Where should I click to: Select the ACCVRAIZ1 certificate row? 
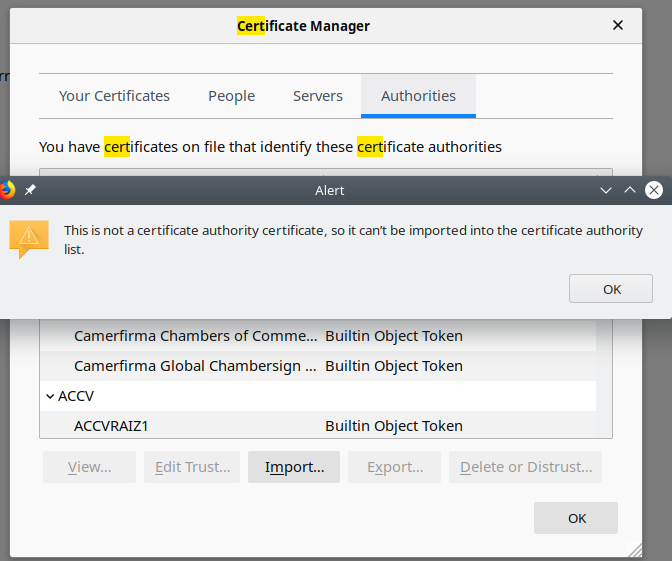(x=318, y=426)
